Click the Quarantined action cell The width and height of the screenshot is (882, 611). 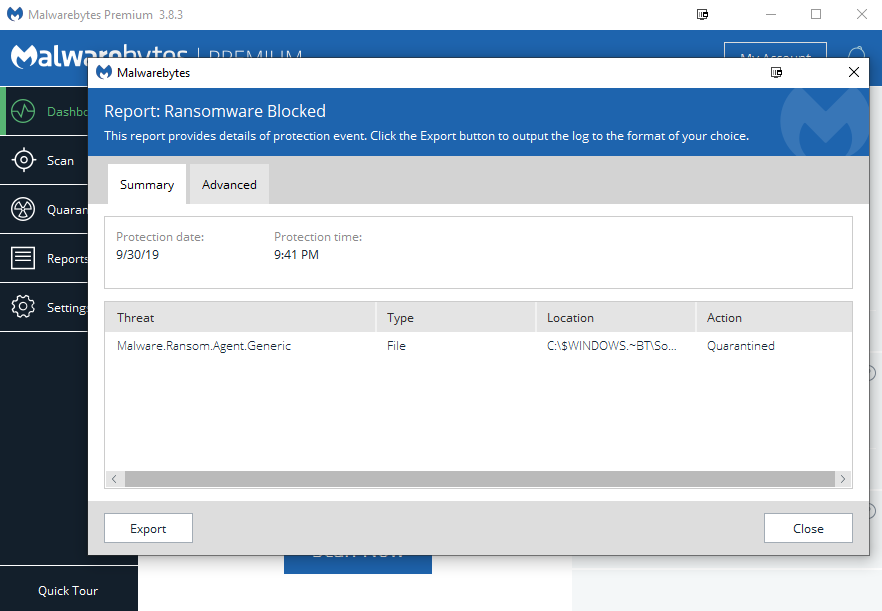741,345
